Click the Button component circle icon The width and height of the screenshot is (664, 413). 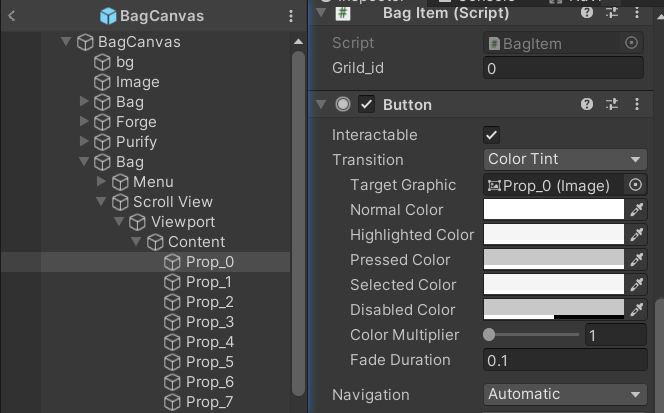pos(343,104)
